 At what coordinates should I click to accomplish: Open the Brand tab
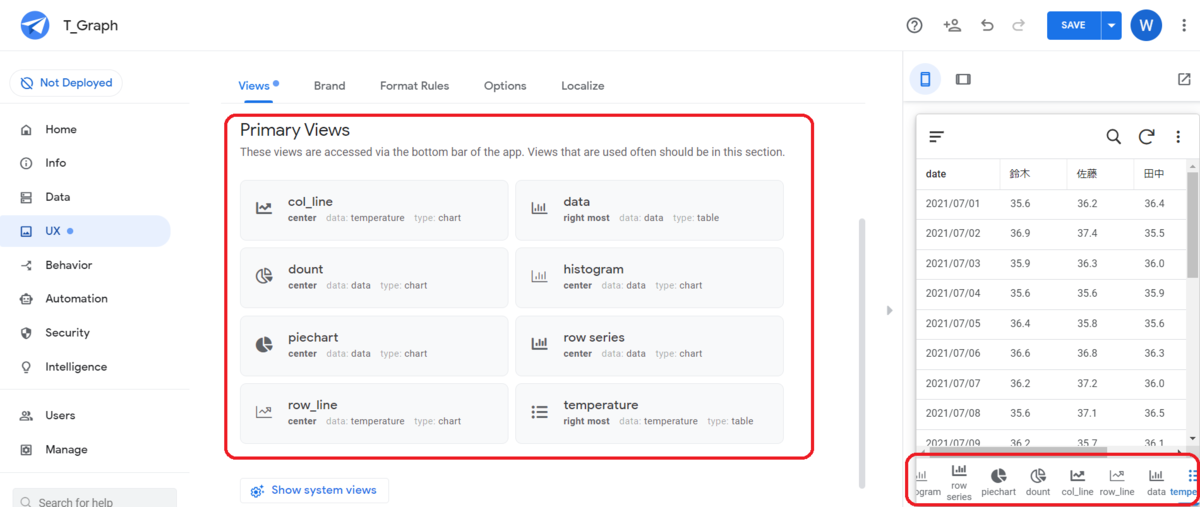click(329, 86)
